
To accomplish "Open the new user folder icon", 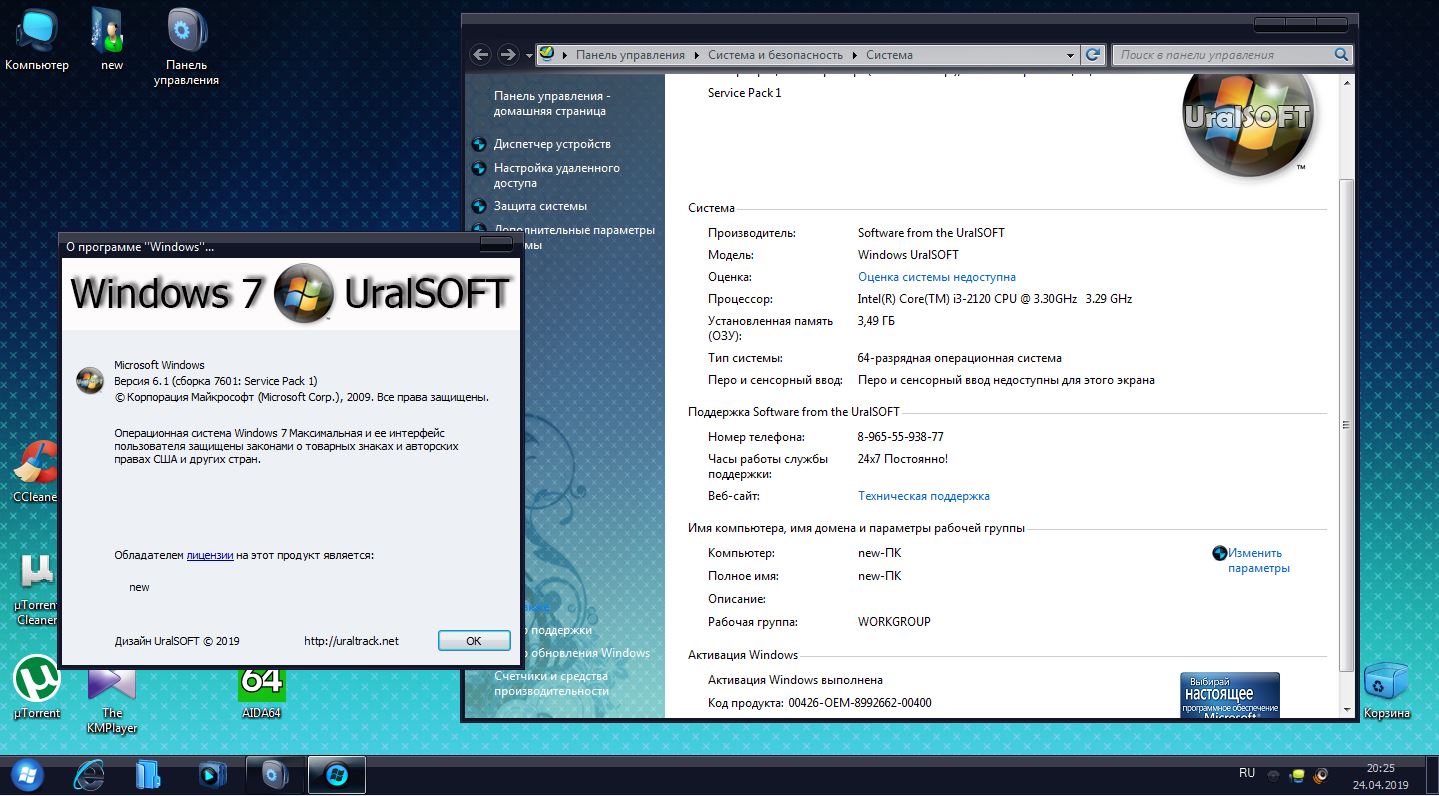I will coord(111,40).
